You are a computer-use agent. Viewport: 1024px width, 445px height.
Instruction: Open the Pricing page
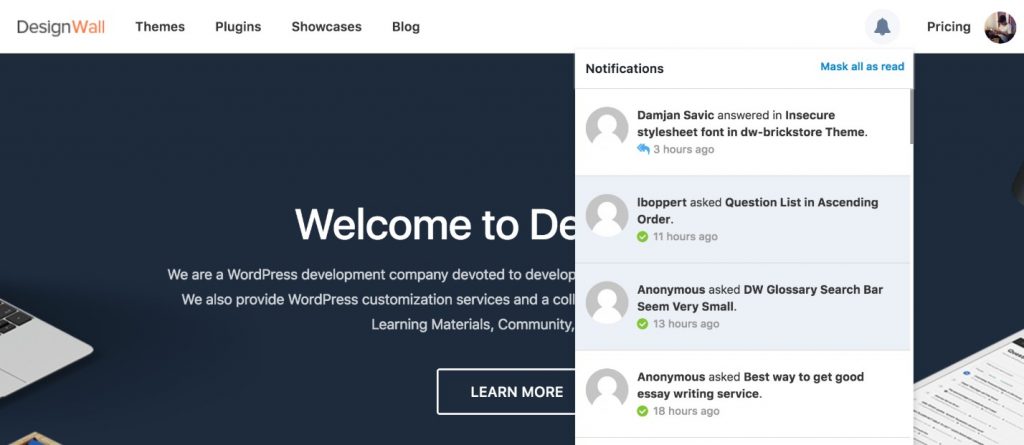click(948, 27)
